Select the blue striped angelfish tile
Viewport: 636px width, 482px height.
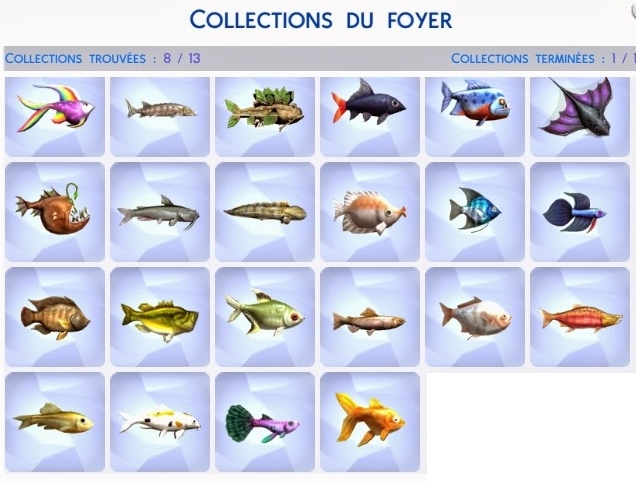coord(475,212)
